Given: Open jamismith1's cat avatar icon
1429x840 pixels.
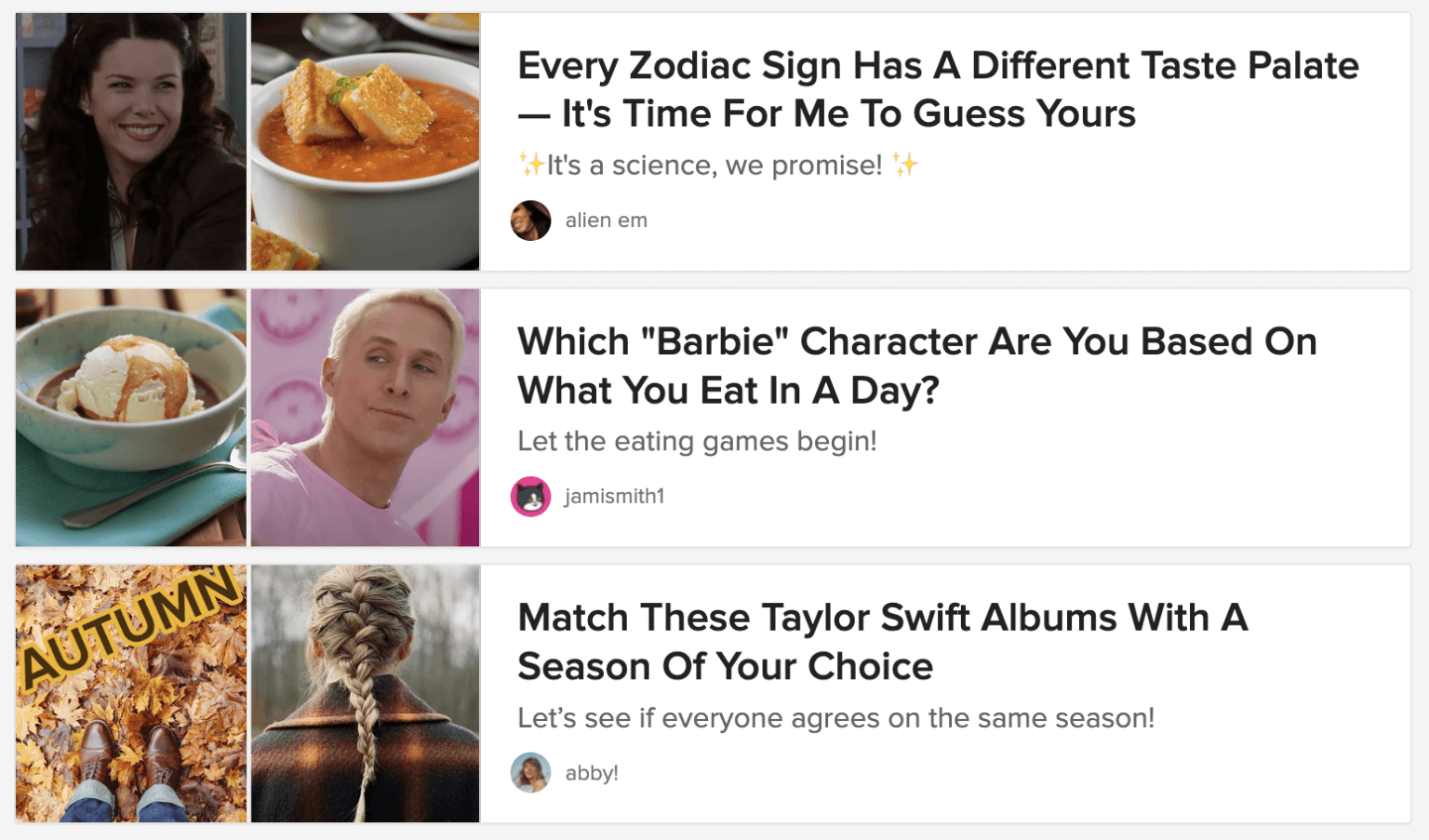Looking at the screenshot, I should point(530,497).
